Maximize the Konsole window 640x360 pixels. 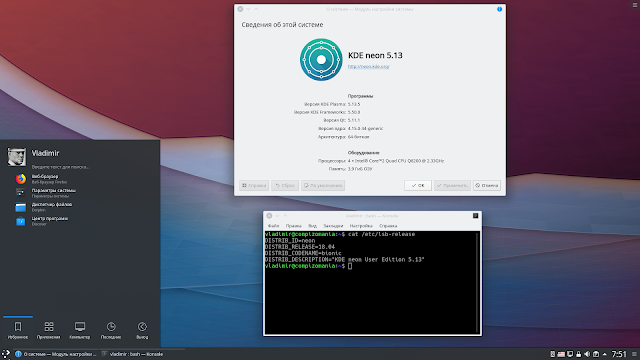(x=285, y=216)
